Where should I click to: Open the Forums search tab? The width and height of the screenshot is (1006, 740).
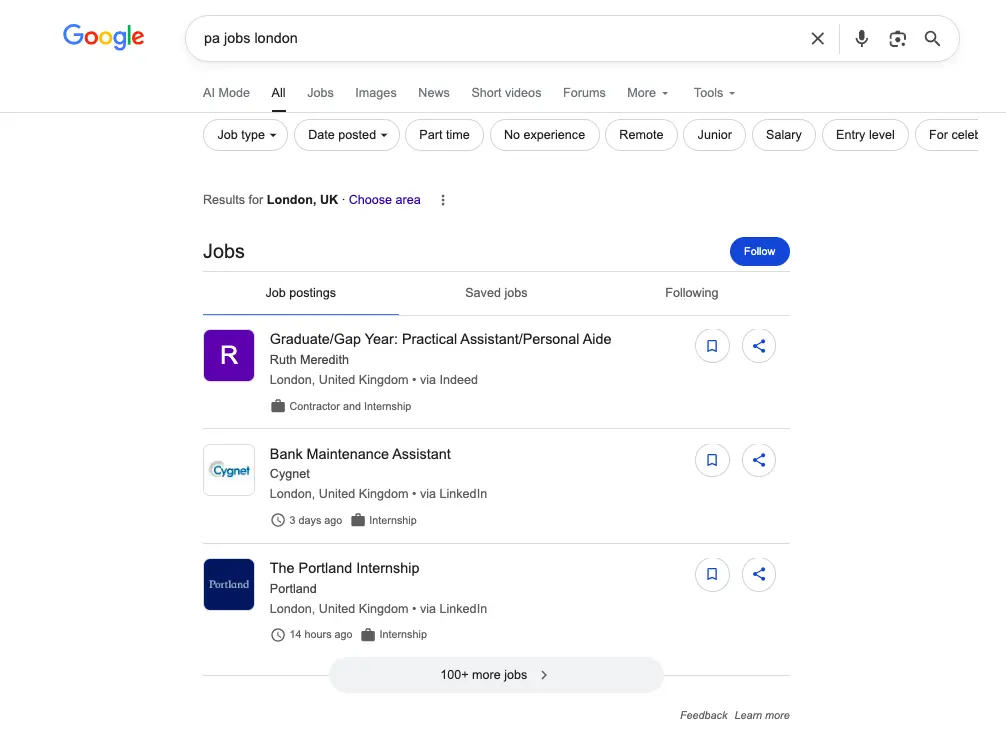coord(584,93)
